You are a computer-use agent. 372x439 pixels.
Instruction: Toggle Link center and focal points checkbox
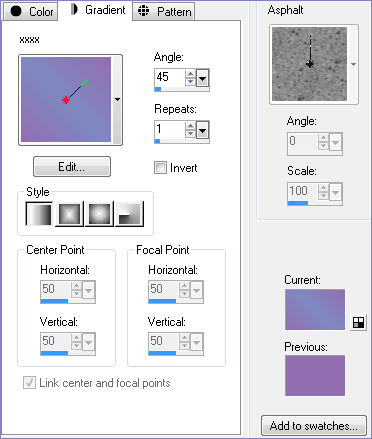29,382
